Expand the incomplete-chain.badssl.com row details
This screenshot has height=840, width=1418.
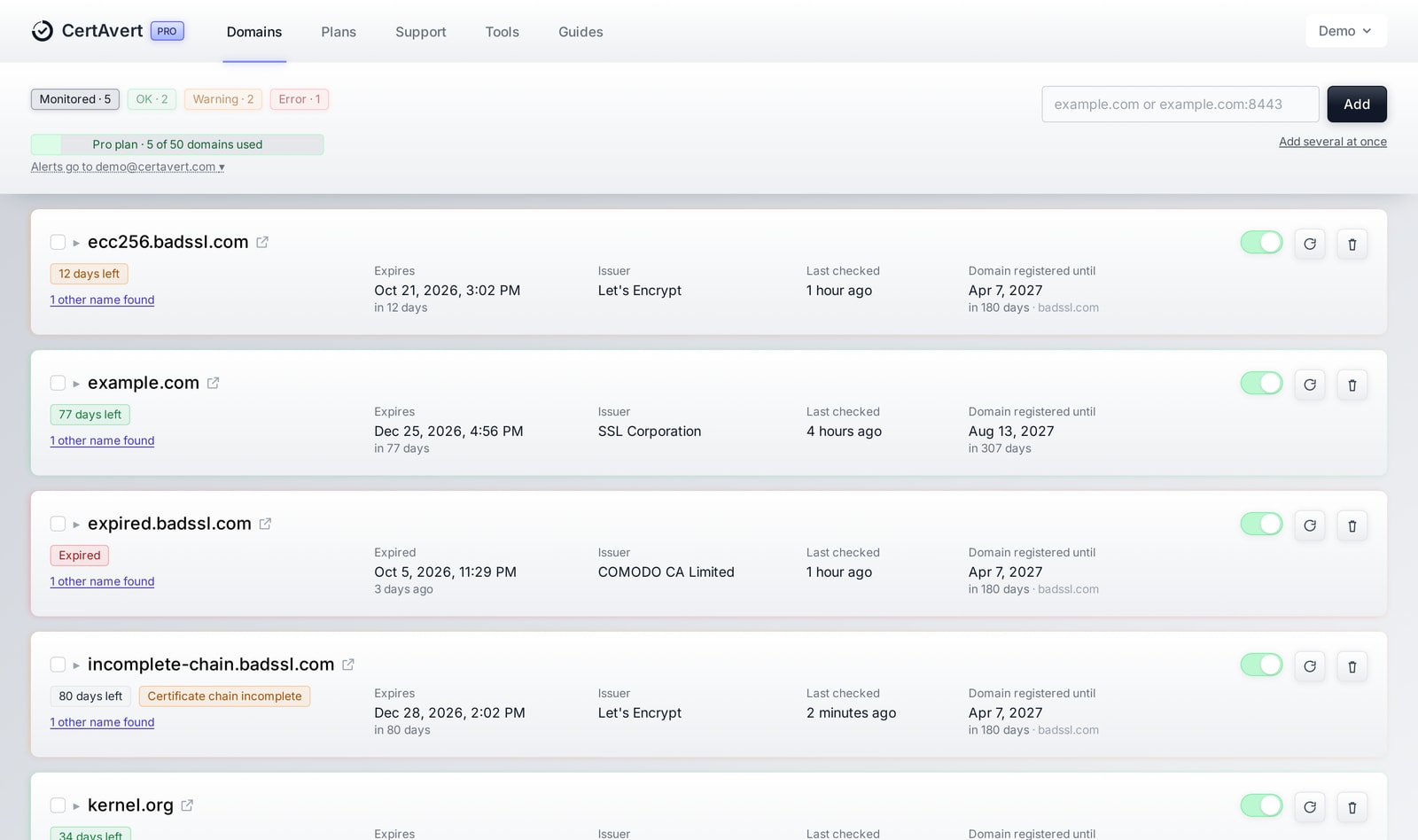(x=76, y=665)
